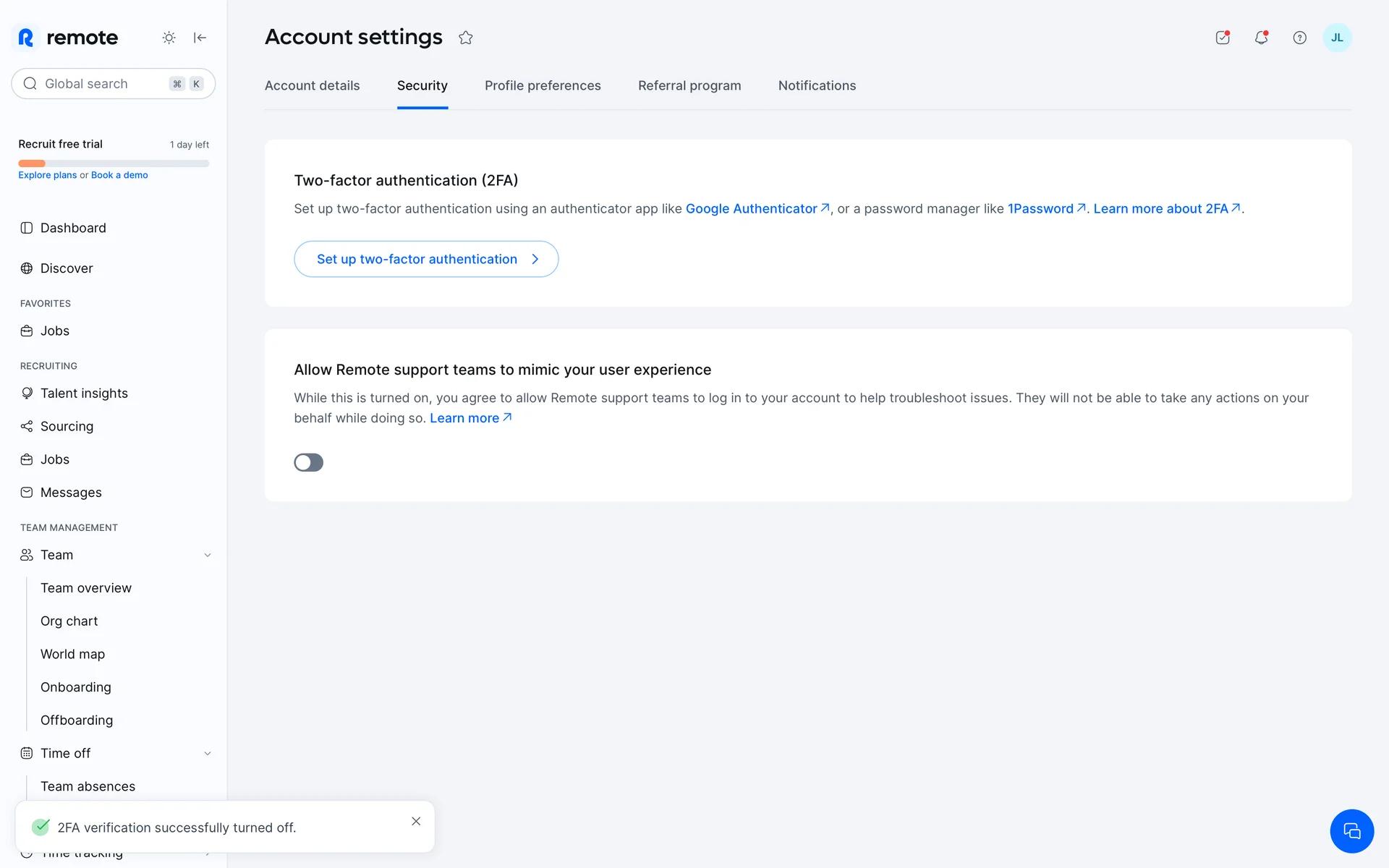Click the Explore plans link
Viewport: 1389px width, 868px height.
(x=47, y=175)
